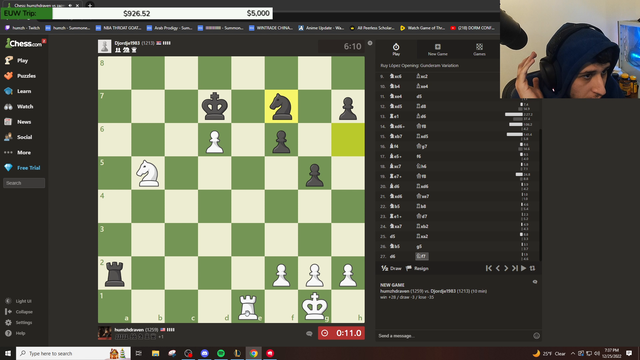
Task: Step forward one move
Action: 506,268
